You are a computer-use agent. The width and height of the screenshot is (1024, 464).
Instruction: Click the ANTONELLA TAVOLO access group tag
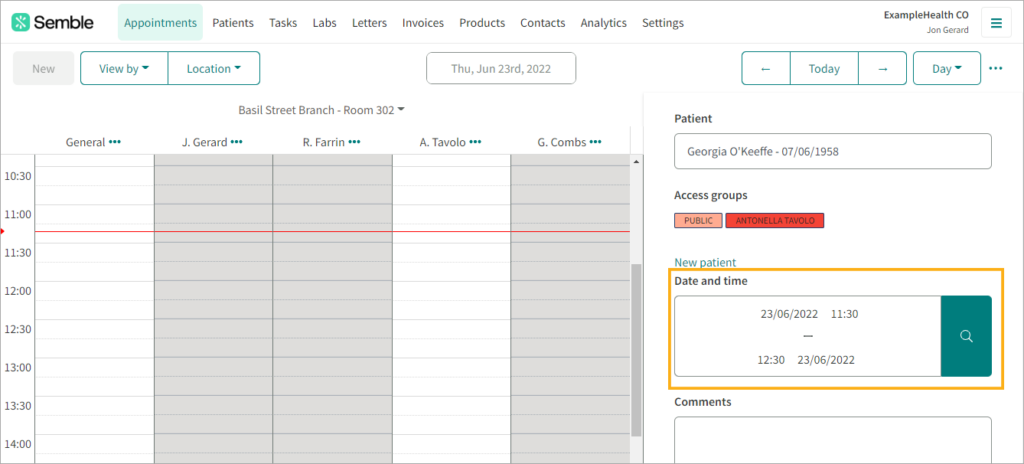[x=775, y=221]
